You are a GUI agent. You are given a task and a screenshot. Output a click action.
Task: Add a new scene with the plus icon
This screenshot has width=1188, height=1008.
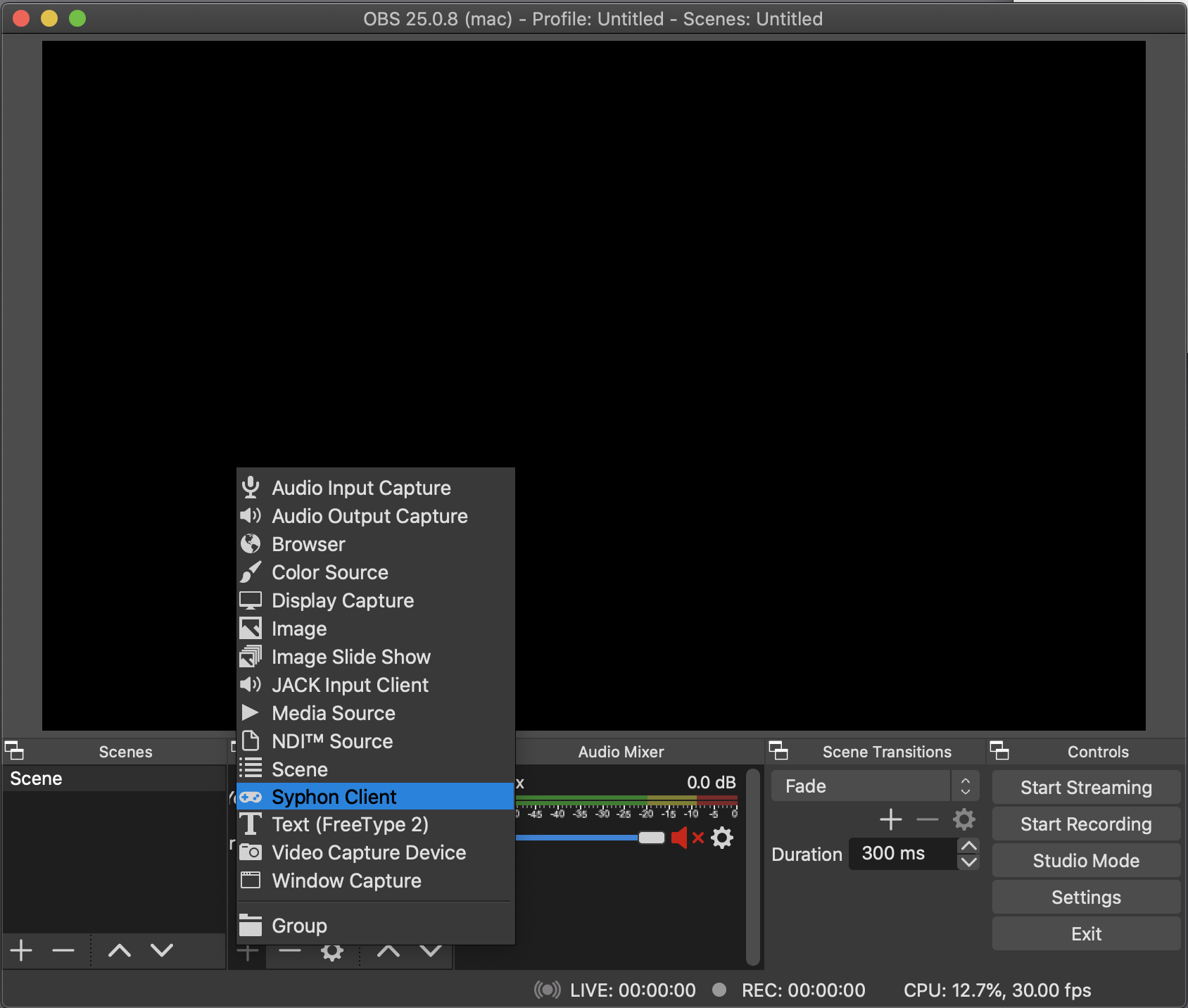coord(22,950)
